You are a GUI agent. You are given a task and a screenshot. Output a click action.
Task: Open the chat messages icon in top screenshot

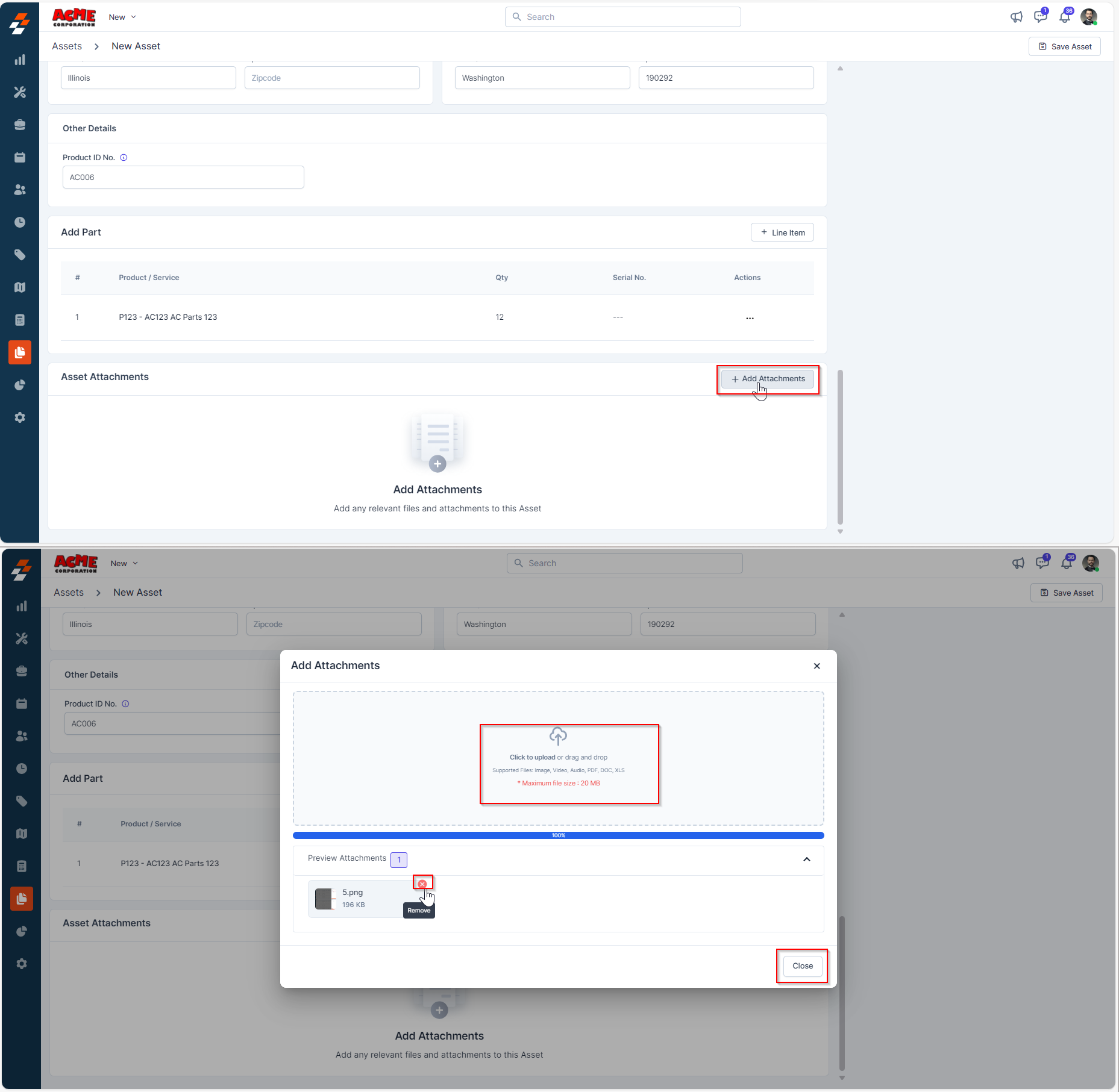(1041, 16)
